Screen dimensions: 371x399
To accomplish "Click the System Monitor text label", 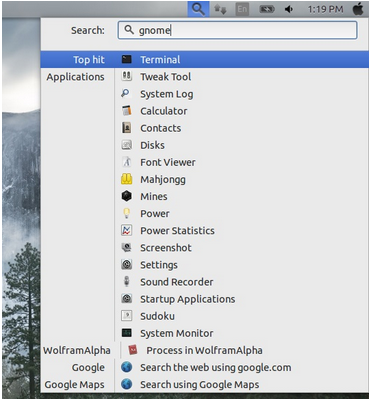I will pyautogui.click(x=177, y=333).
